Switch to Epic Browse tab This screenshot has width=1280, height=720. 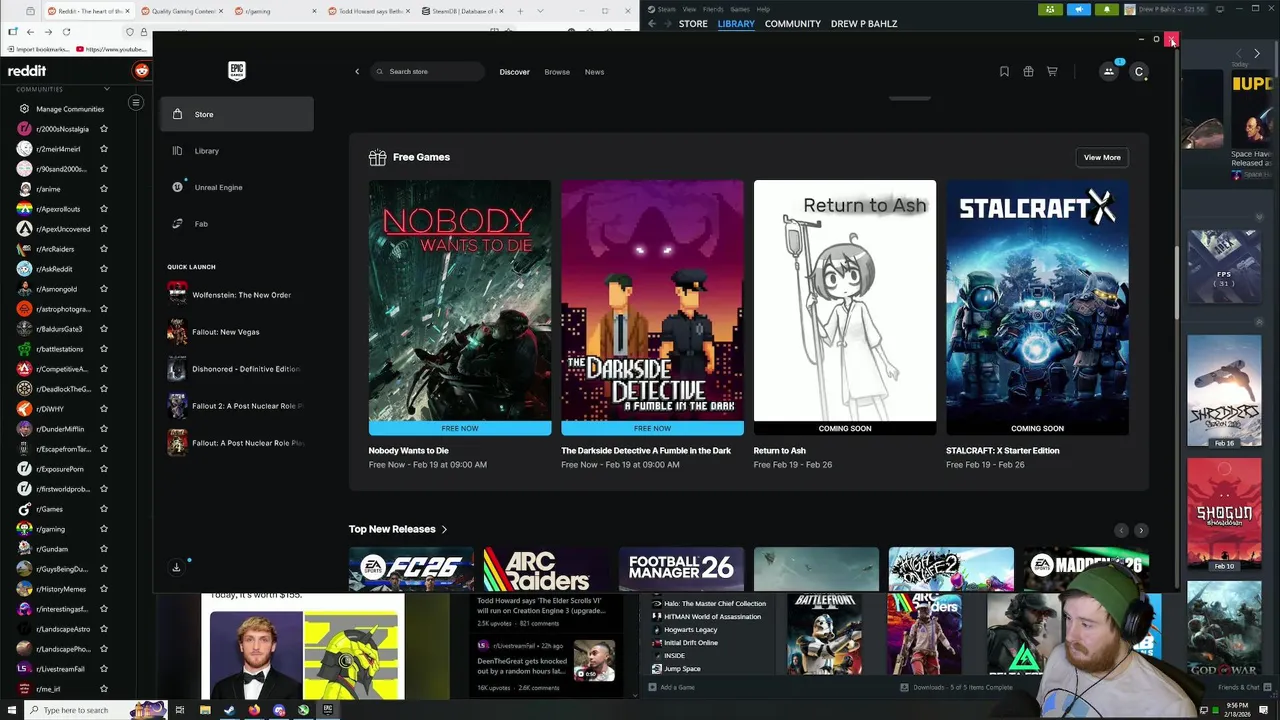point(557,72)
